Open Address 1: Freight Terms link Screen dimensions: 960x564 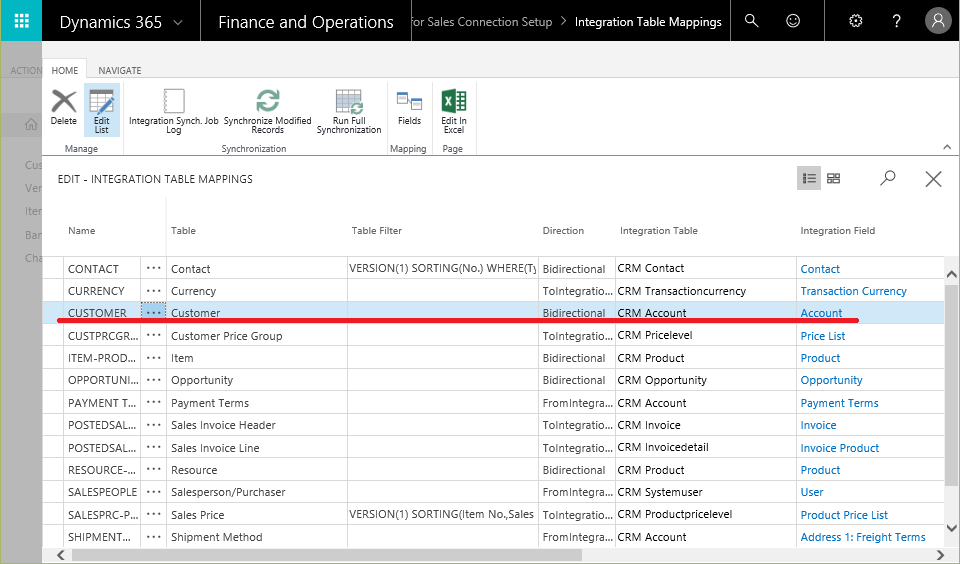[x=863, y=537]
